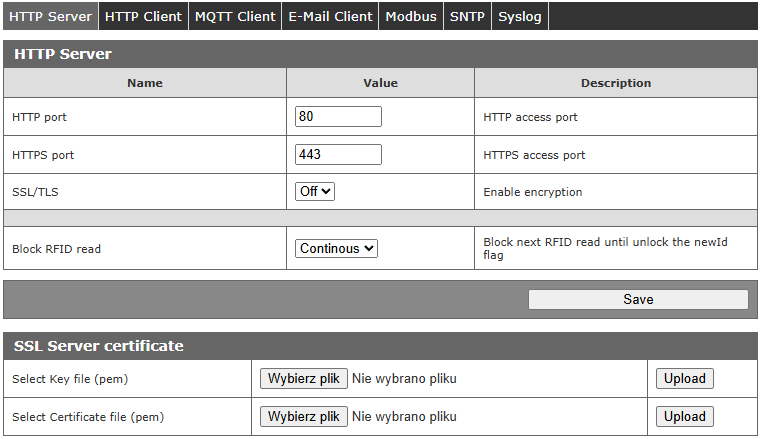Expand the SSL/TLS dropdown
Image resolution: width=761 pixels, height=439 pixels.
tap(315, 191)
